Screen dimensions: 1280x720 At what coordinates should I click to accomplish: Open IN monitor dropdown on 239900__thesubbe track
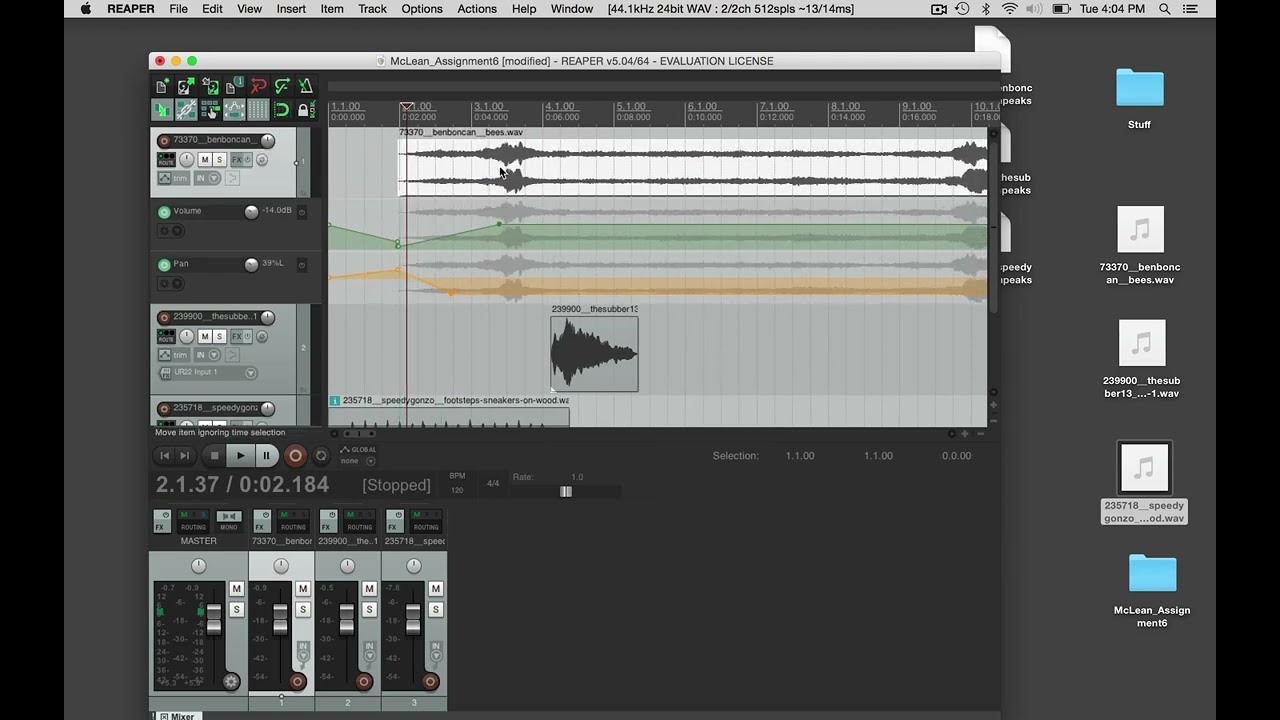(x=207, y=355)
